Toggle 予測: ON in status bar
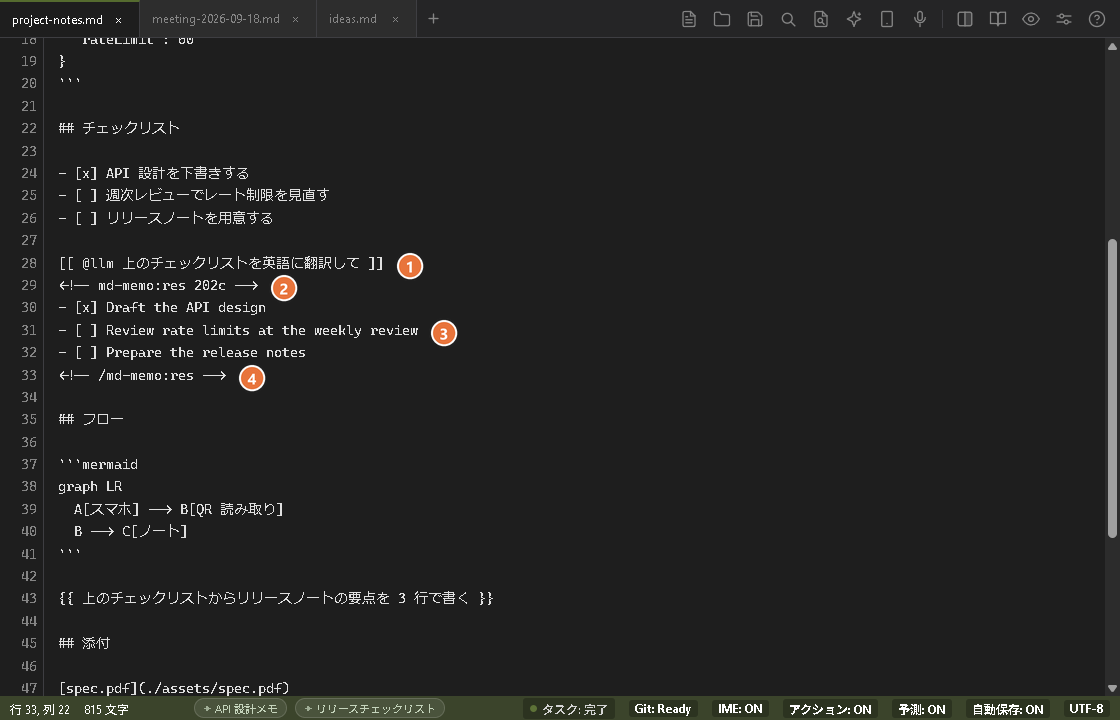1120x720 pixels. point(921,709)
